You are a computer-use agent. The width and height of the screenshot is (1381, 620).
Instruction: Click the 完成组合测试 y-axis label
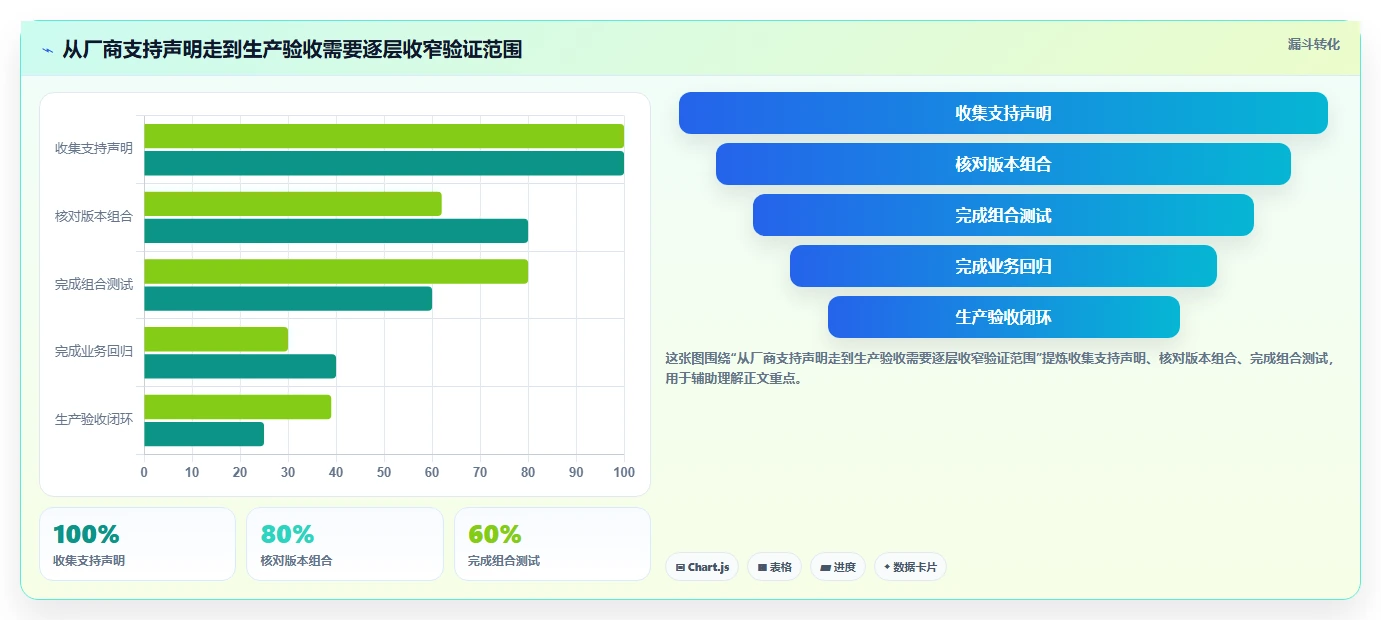point(94,284)
